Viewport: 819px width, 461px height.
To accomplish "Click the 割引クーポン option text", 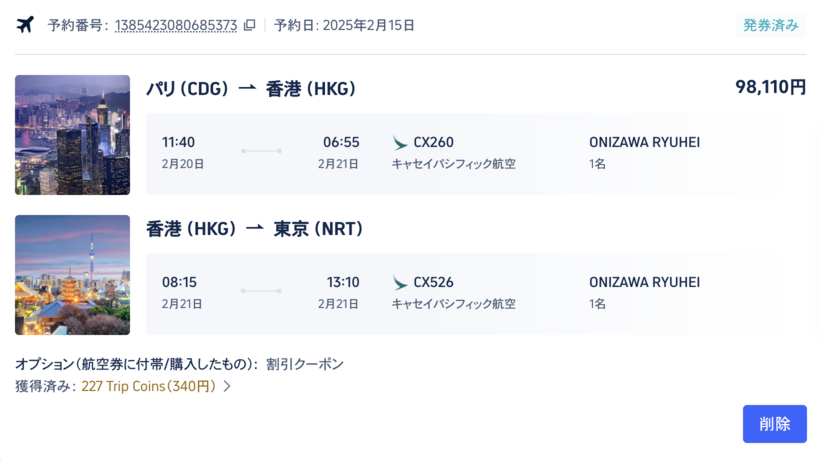I will (x=305, y=364).
